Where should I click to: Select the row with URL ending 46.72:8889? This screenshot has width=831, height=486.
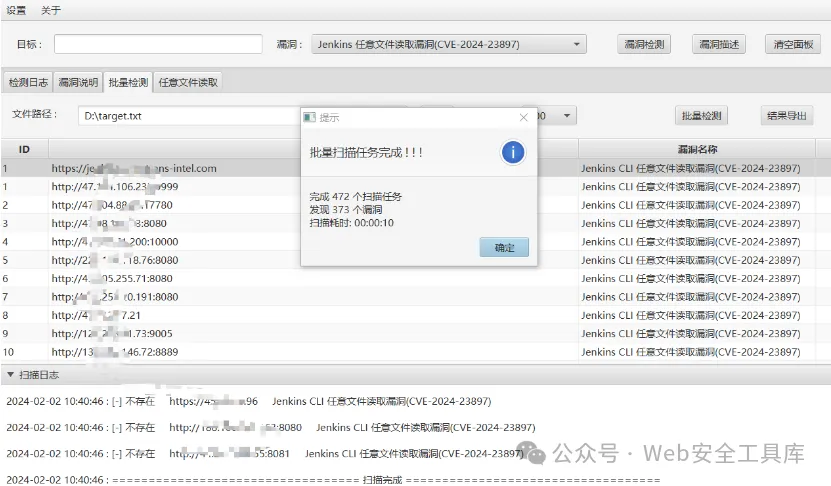click(x=416, y=352)
